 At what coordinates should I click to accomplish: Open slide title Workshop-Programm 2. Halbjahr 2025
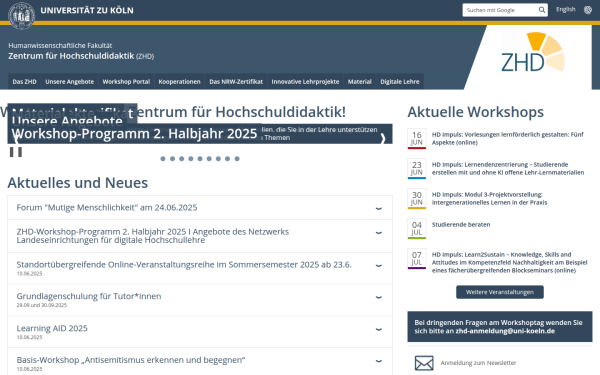[134, 134]
